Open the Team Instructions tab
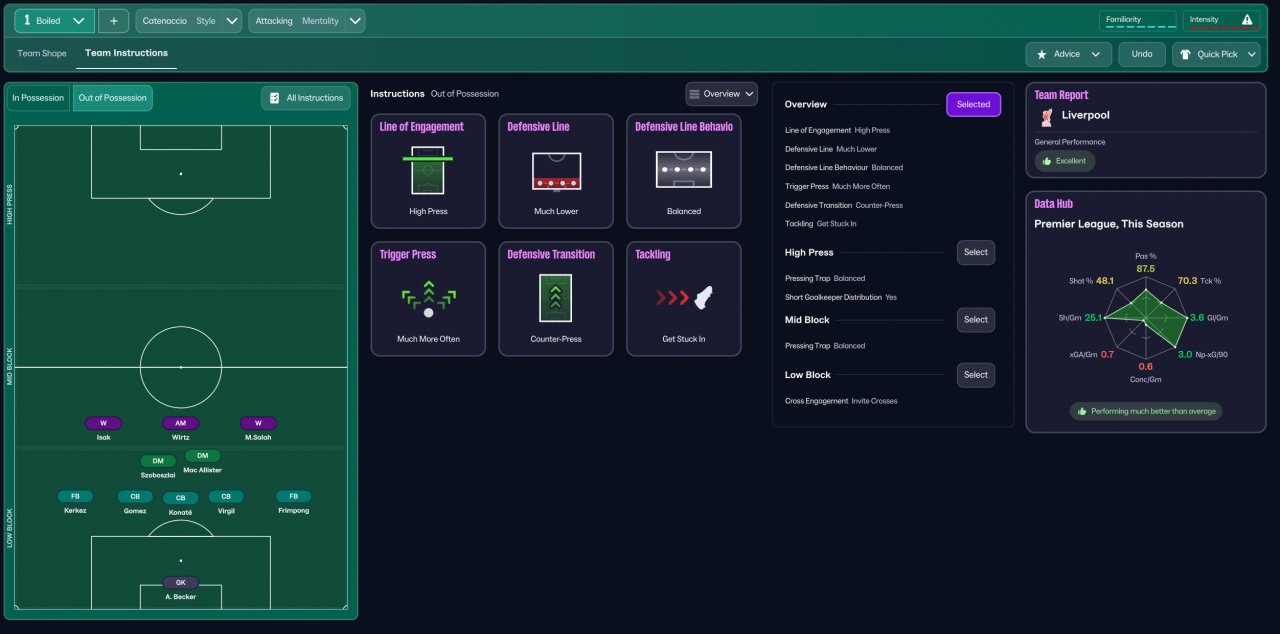Screen dimensions: 1280x634 (x=126, y=53)
